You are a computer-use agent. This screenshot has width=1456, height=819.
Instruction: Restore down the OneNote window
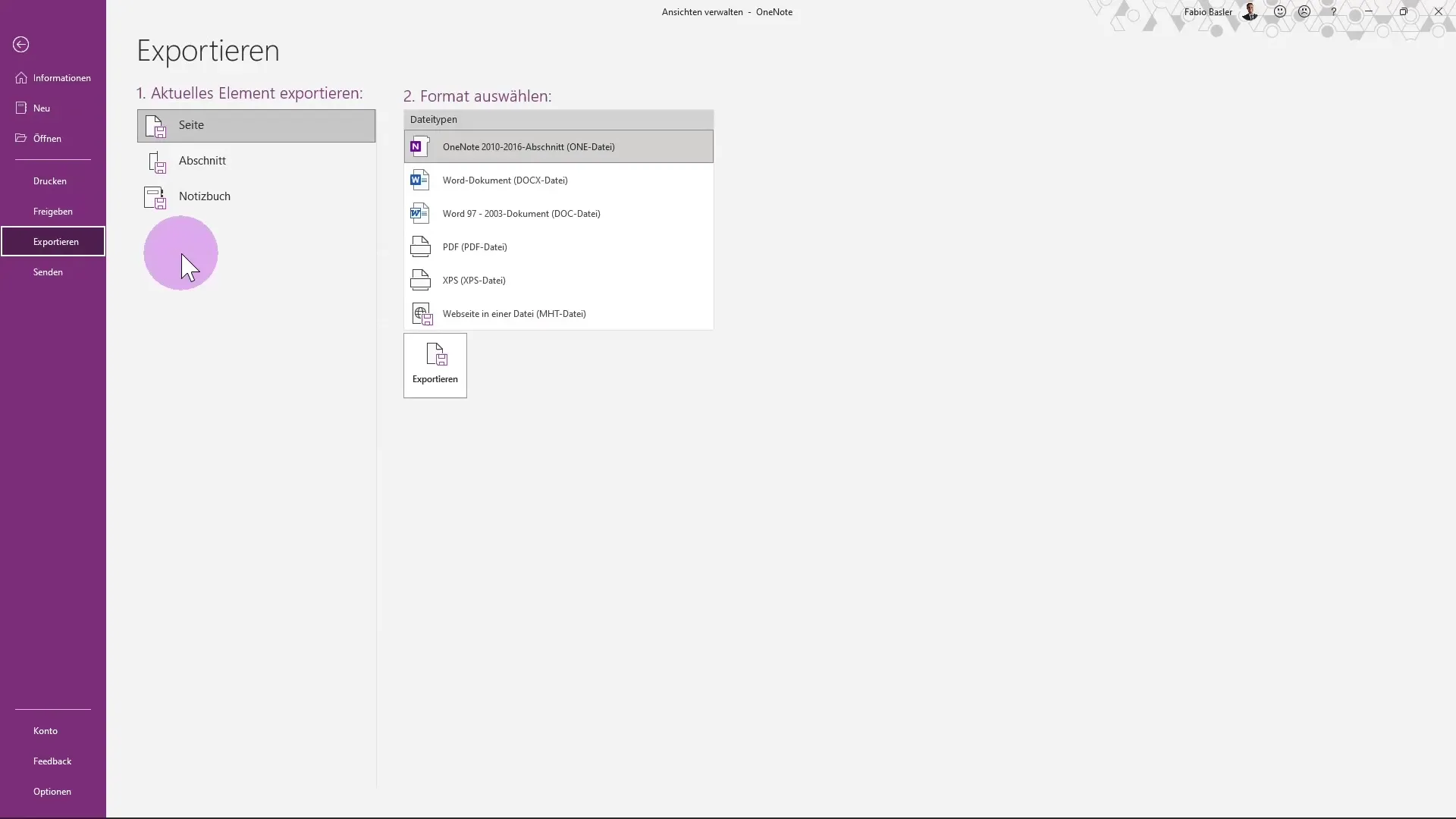click(x=1404, y=11)
